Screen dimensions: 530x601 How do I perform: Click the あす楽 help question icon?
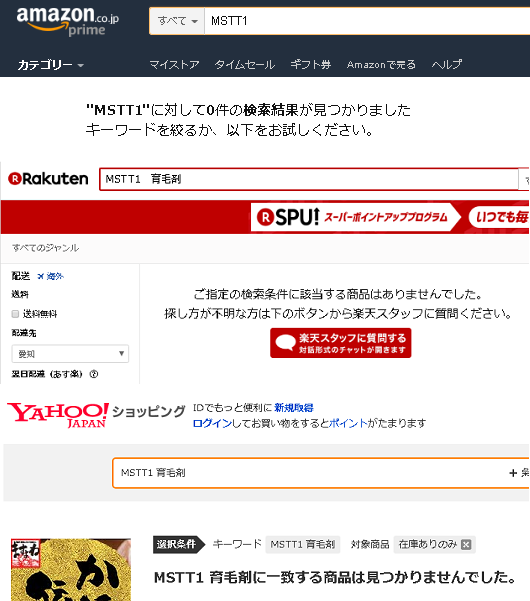[94, 374]
